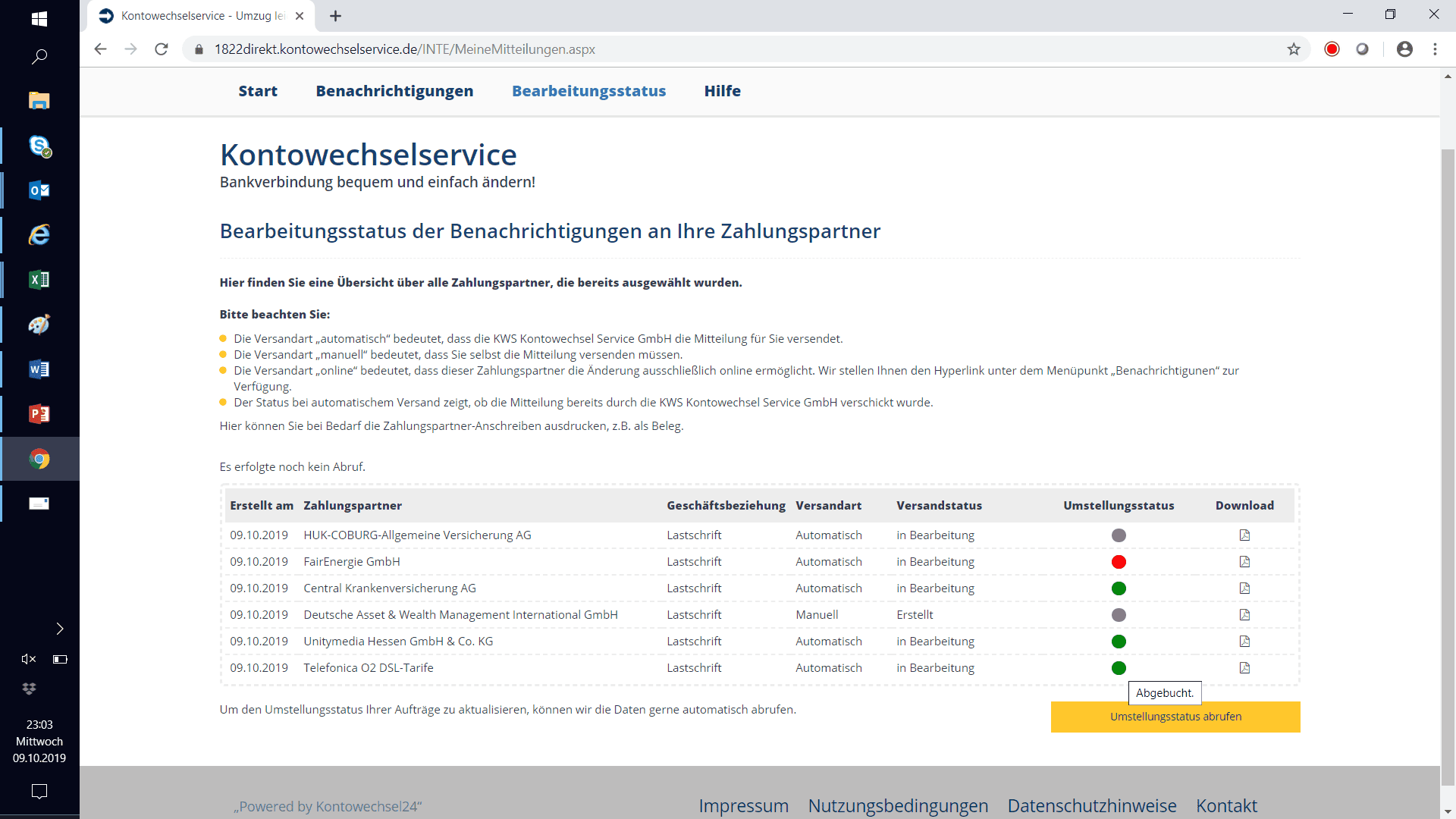The image size is (1456, 819).
Task: Open Excel from the taskbar
Action: [x=39, y=280]
